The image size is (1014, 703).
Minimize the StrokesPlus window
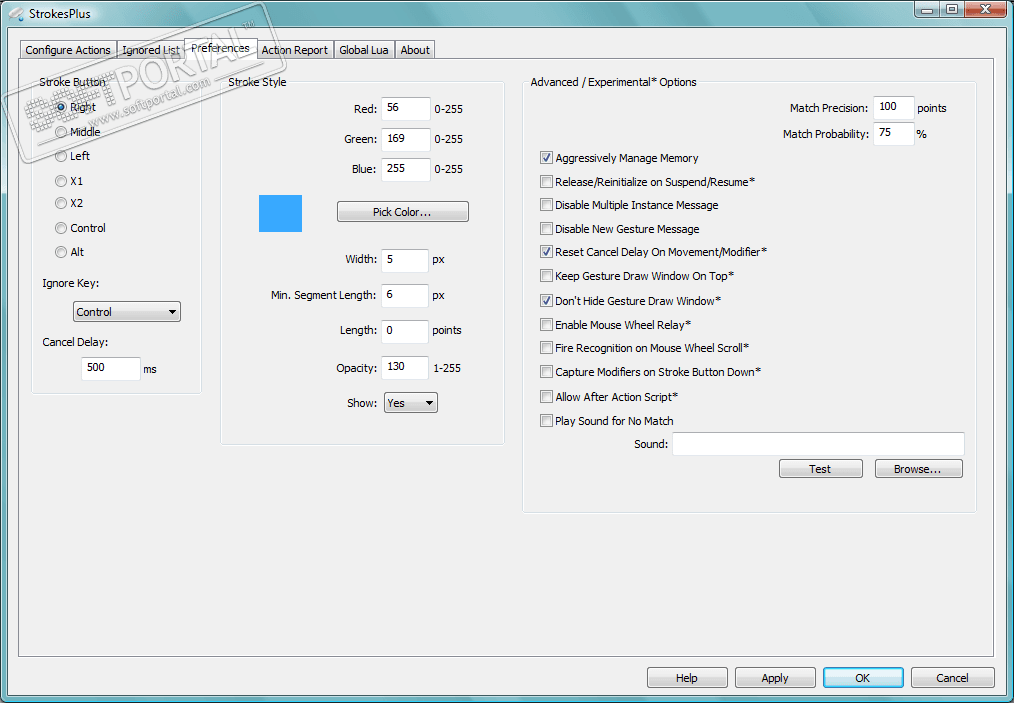click(927, 9)
